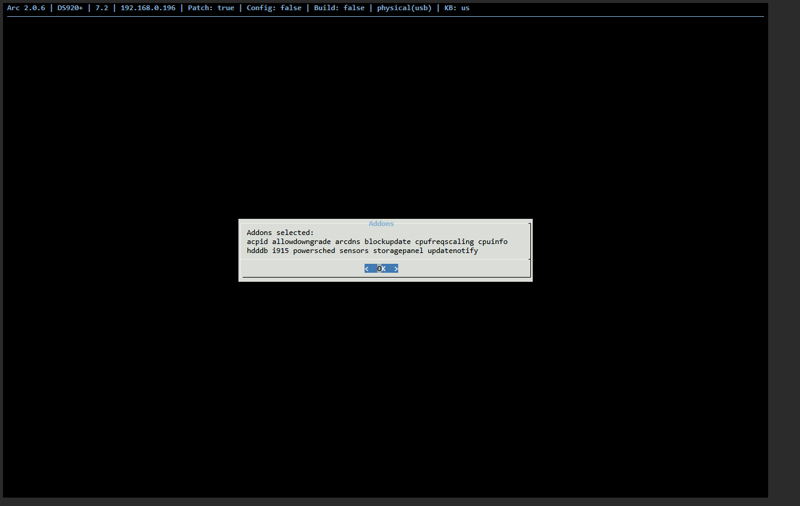
Task: Select the allowdowngrade addon text
Action: (x=301, y=242)
